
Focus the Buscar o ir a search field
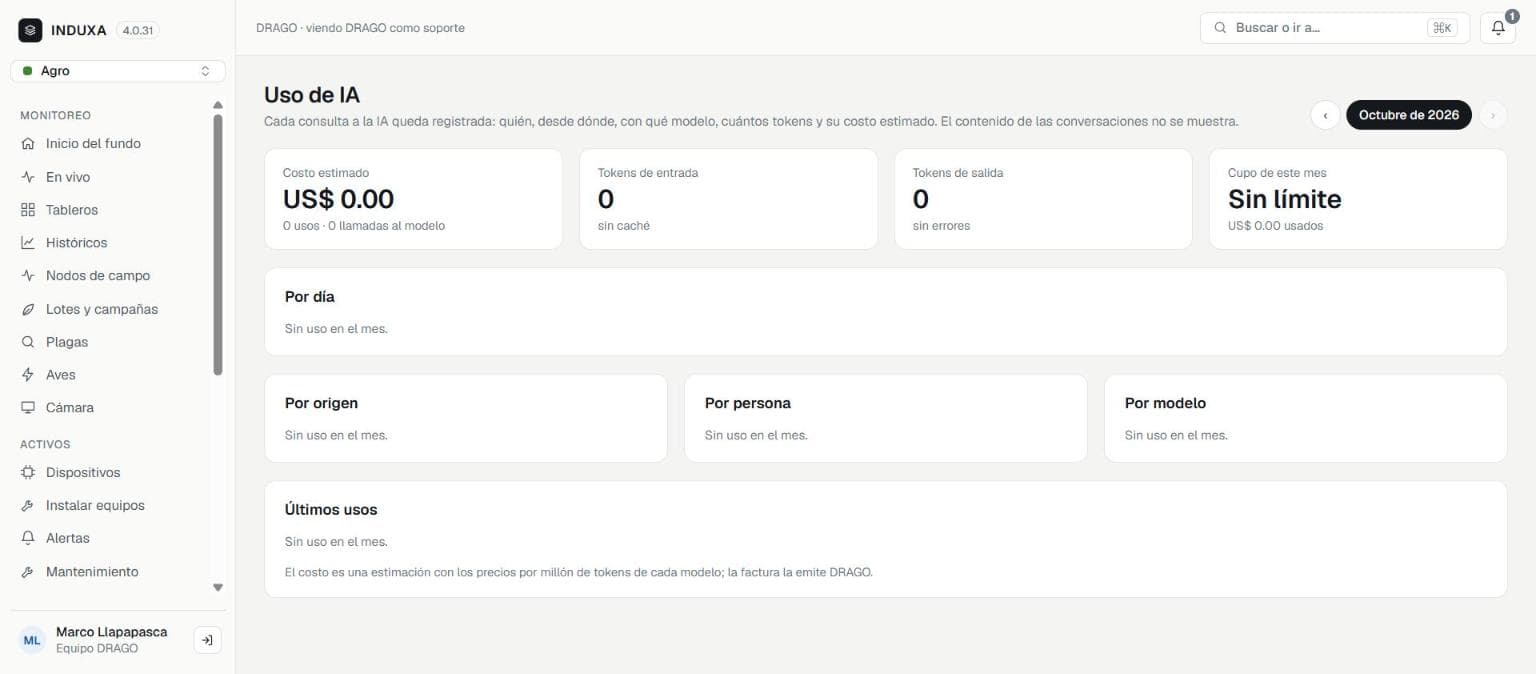click(1335, 28)
